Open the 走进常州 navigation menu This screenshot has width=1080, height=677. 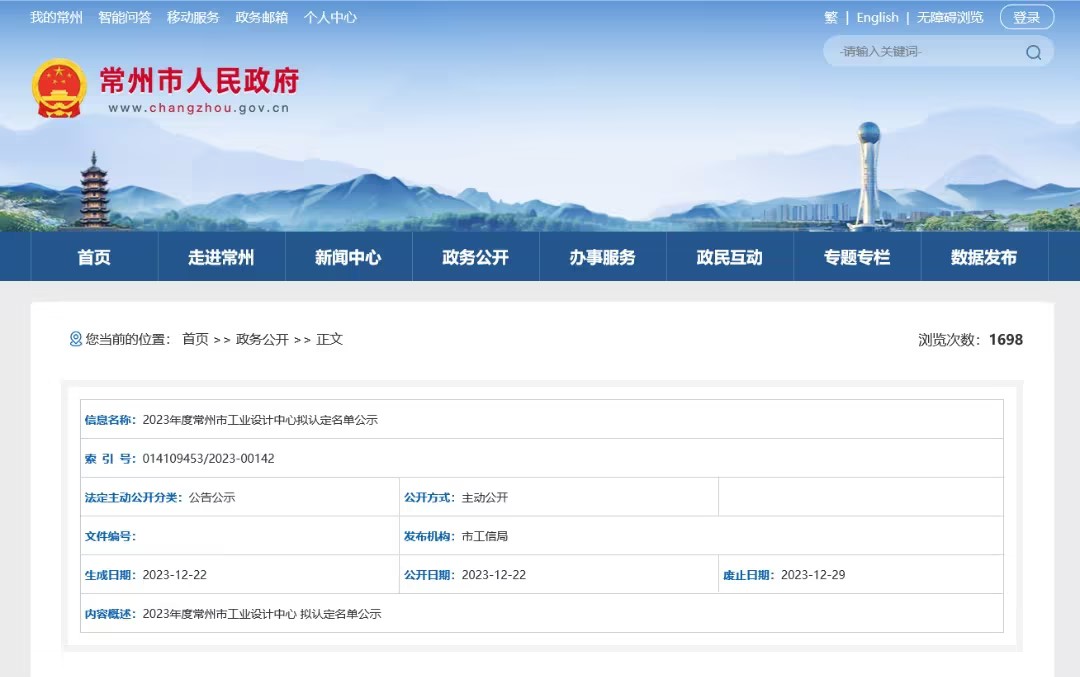point(221,257)
